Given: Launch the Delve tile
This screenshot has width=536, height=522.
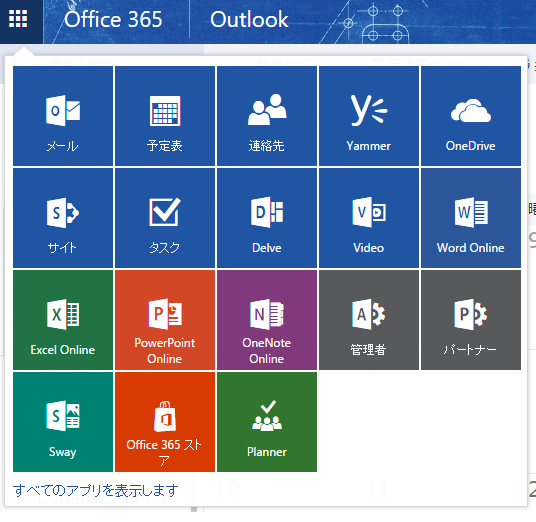Looking at the screenshot, I should tap(267, 218).
